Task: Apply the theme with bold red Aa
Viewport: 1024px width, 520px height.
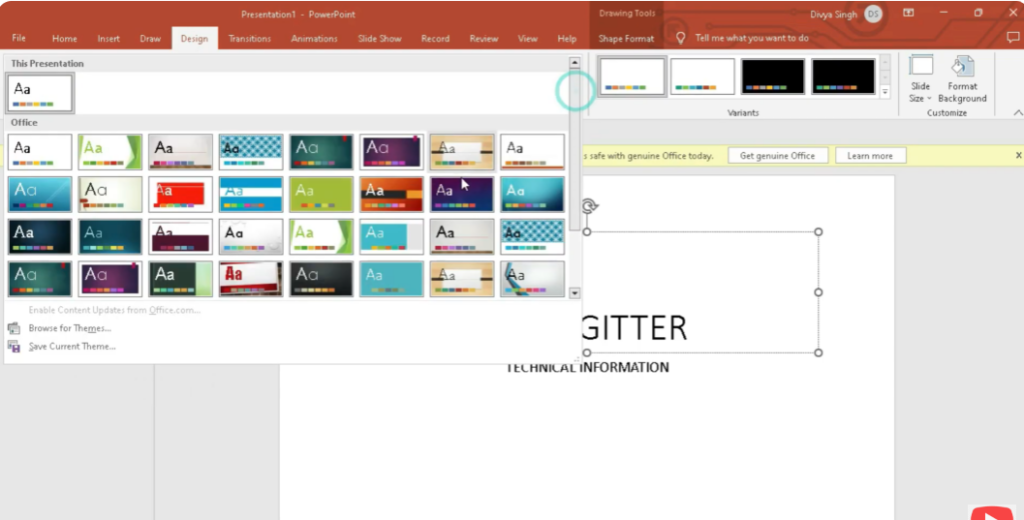Action: pyautogui.click(x=251, y=279)
